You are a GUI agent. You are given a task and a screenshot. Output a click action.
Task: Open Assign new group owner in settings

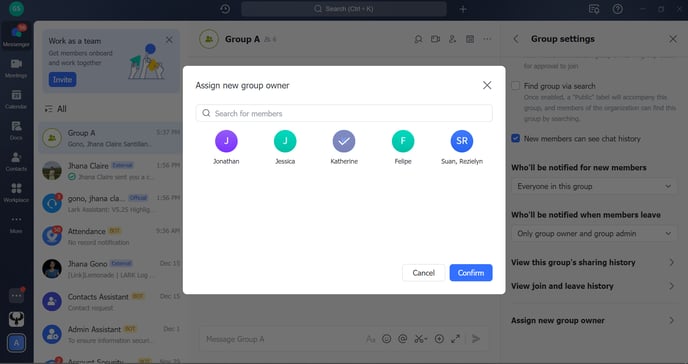[x=594, y=321]
